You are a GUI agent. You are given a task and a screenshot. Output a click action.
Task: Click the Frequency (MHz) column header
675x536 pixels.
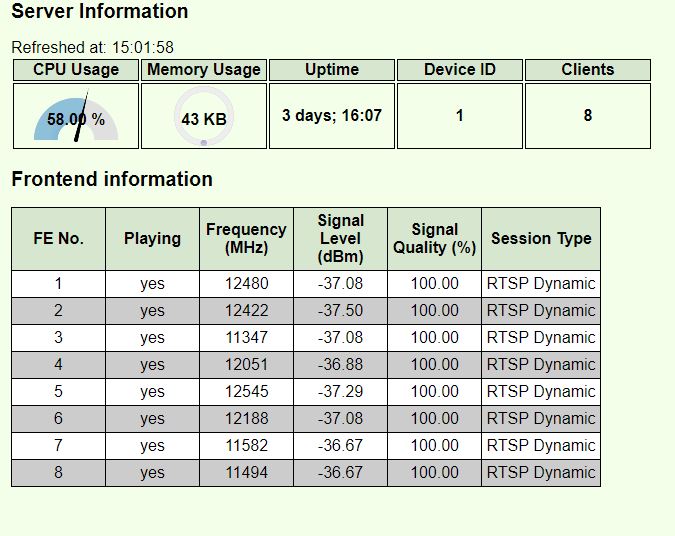click(x=246, y=239)
